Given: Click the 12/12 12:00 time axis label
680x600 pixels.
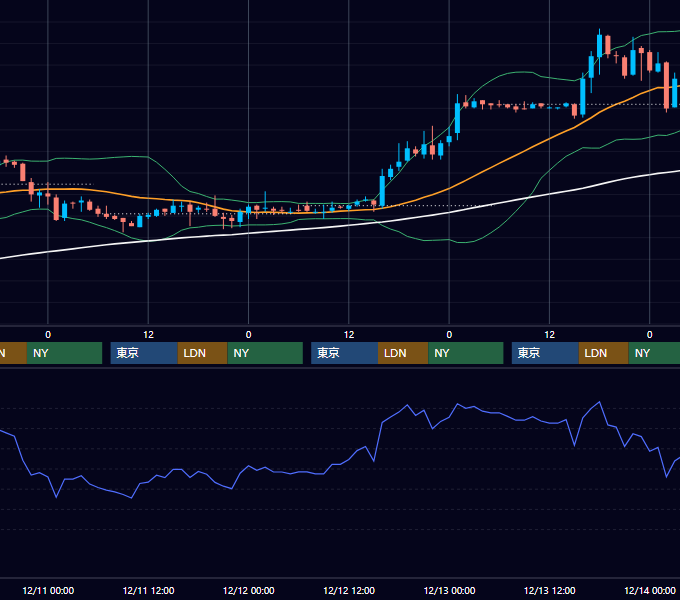Looking at the screenshot, I should point(349,590).
